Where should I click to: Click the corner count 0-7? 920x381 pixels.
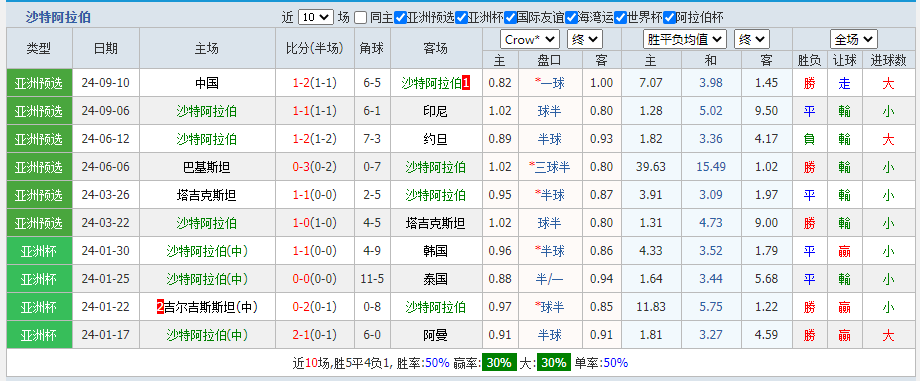(372, 167)
